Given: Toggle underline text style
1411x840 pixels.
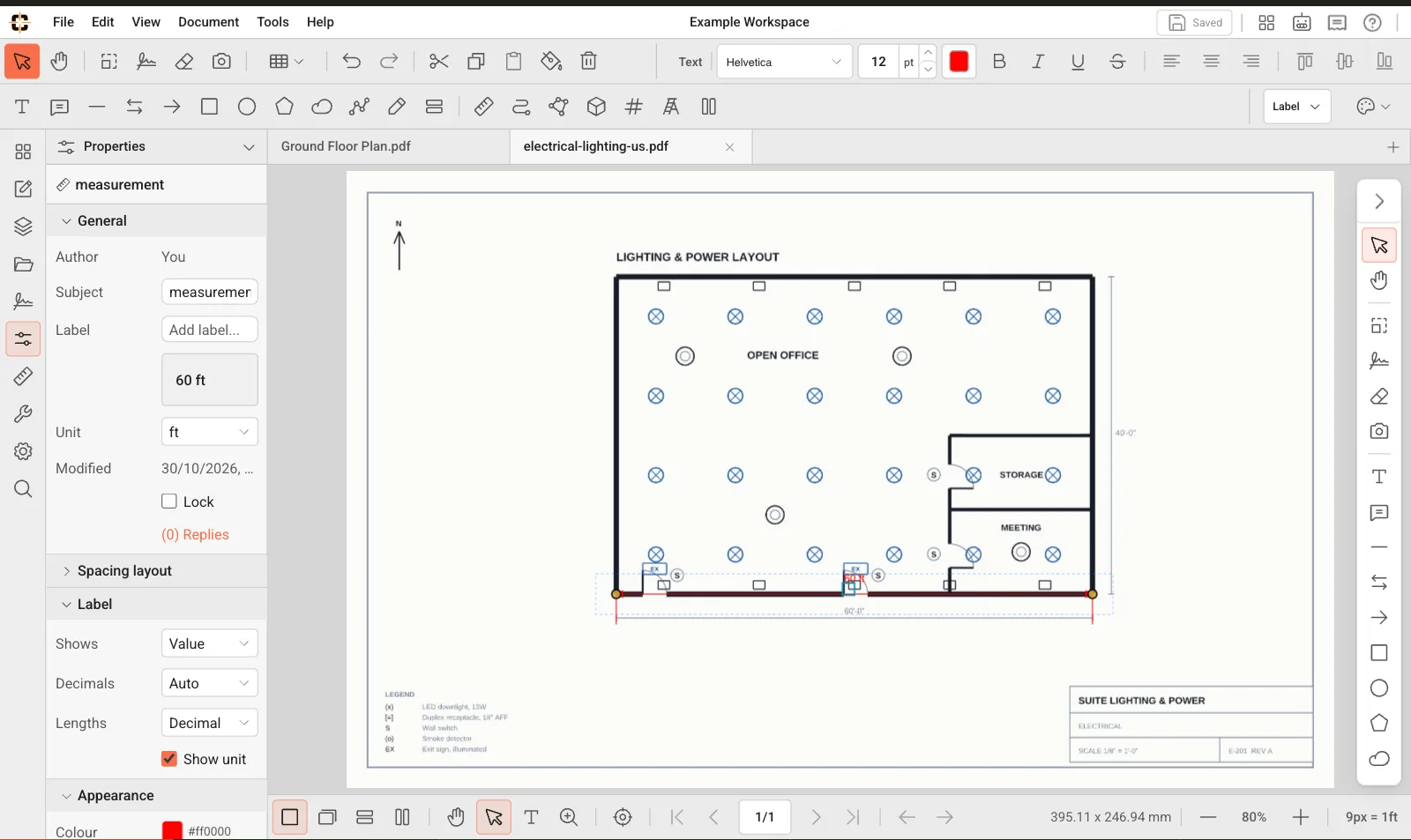Looking at the screenshot, I should click(x=1078, y=61).
